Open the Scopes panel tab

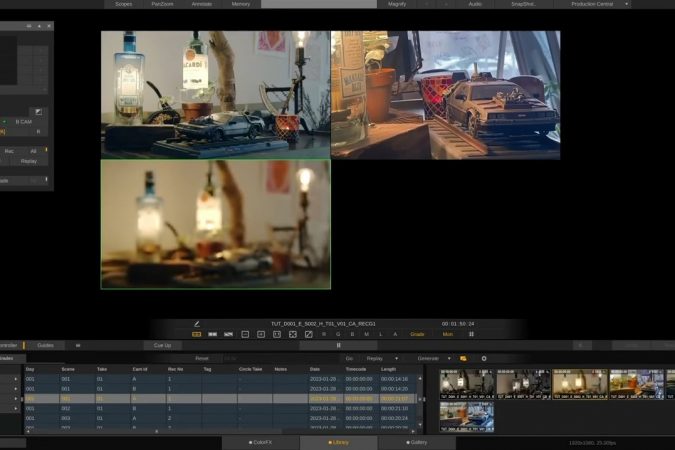pyautogui.click(x=123, y=4)
